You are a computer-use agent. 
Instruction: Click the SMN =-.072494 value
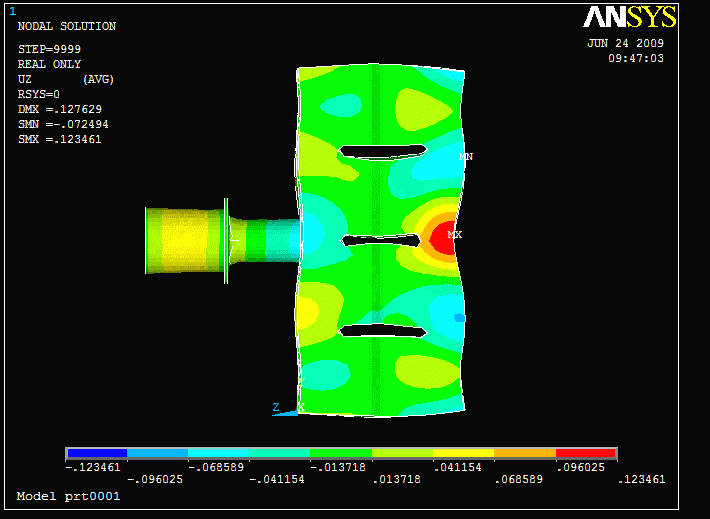[x=63, y=124]
